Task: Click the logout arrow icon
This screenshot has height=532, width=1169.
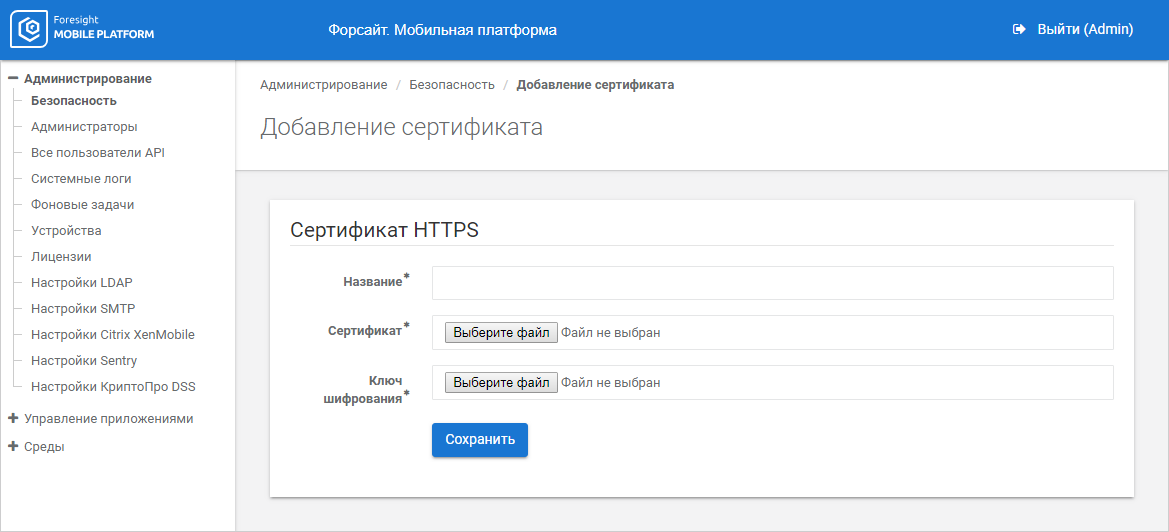Action: [1019, 30]
